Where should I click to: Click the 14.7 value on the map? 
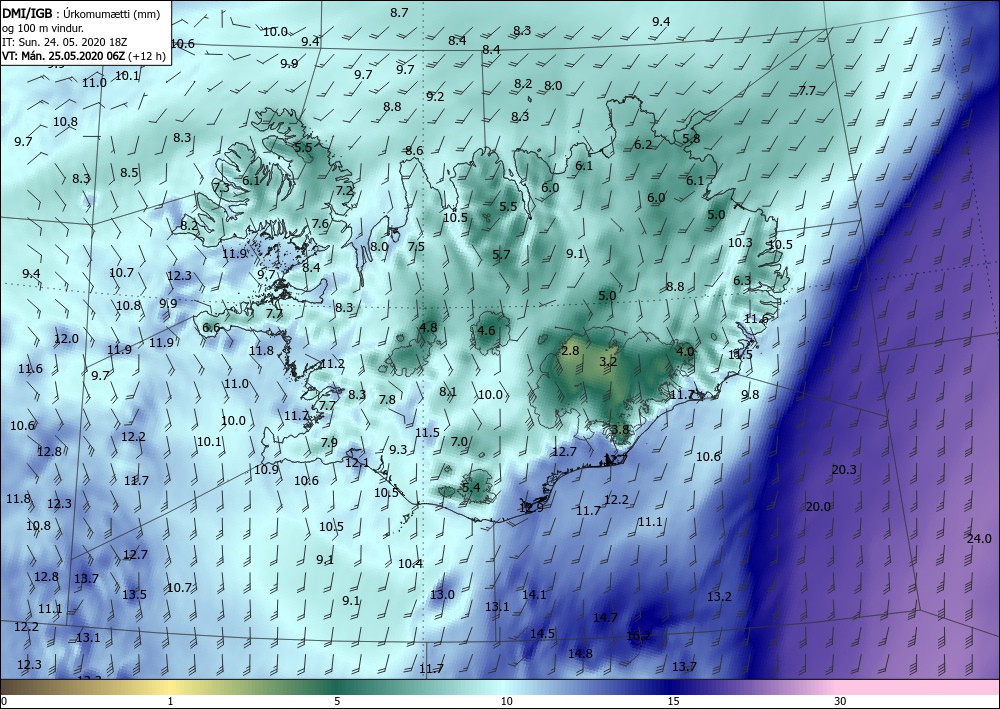click(x=605, y=618)
